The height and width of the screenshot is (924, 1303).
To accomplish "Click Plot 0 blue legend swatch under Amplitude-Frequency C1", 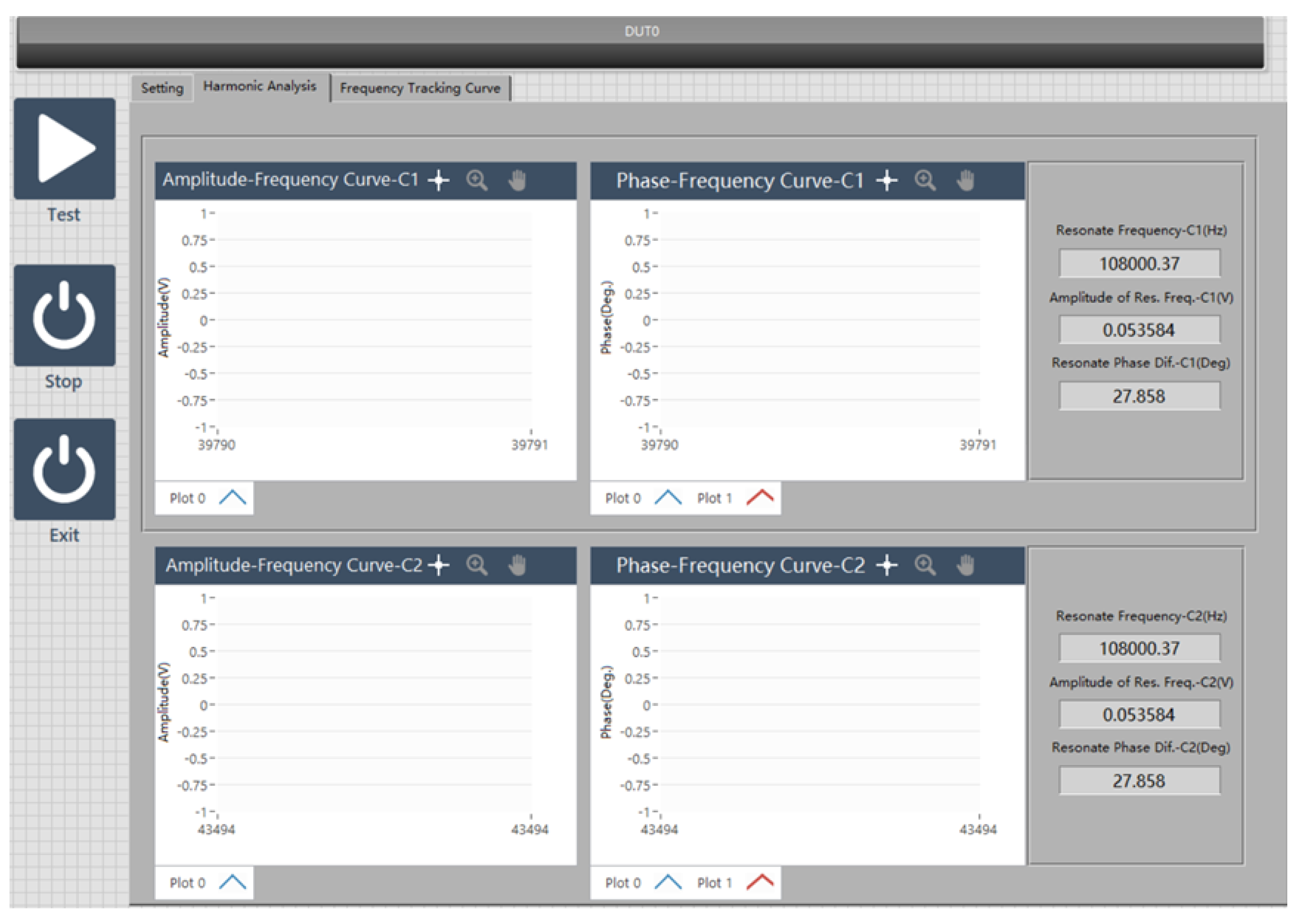I will tap(232, 498).
